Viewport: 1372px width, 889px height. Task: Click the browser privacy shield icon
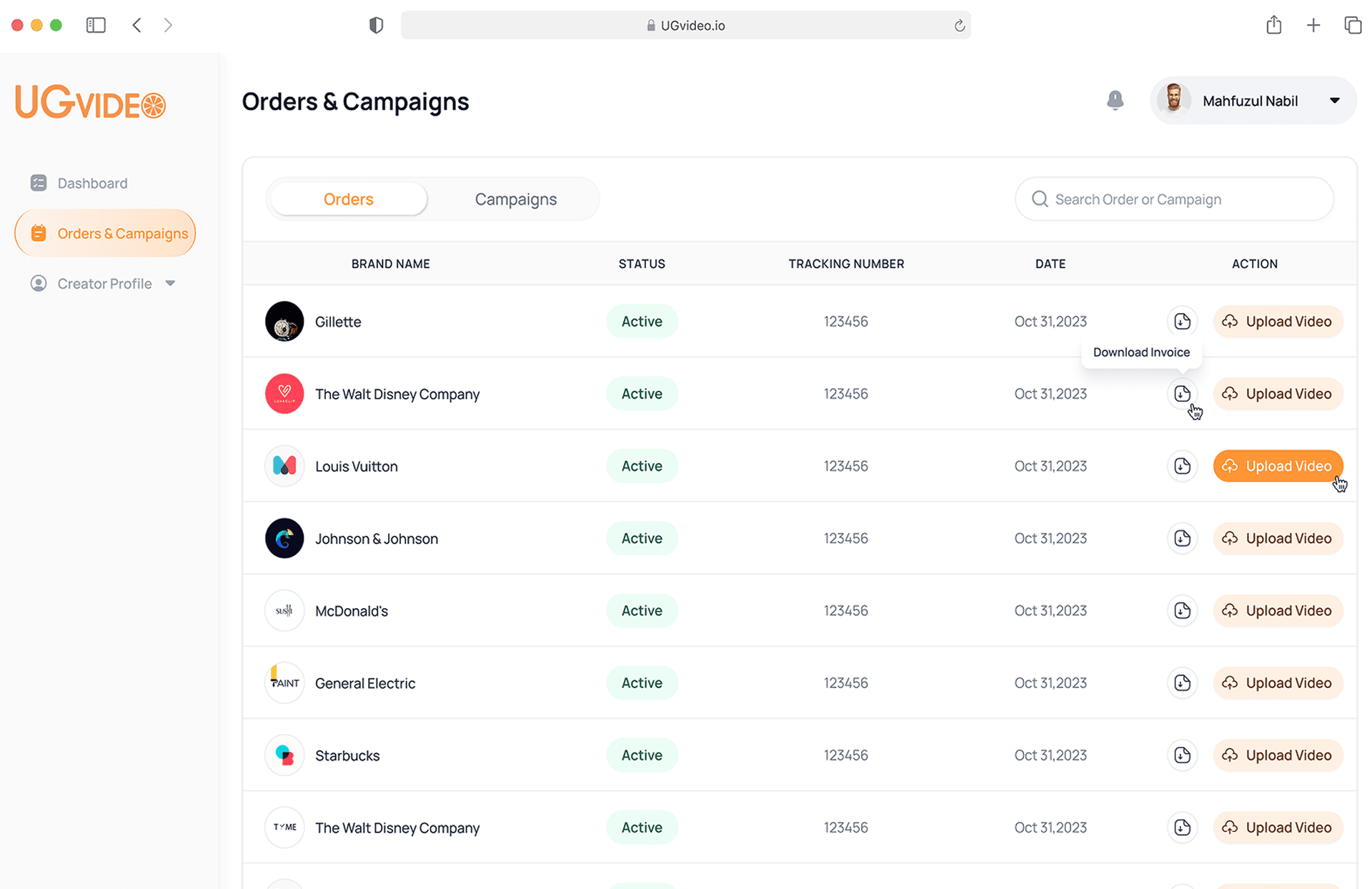(376, 26)
